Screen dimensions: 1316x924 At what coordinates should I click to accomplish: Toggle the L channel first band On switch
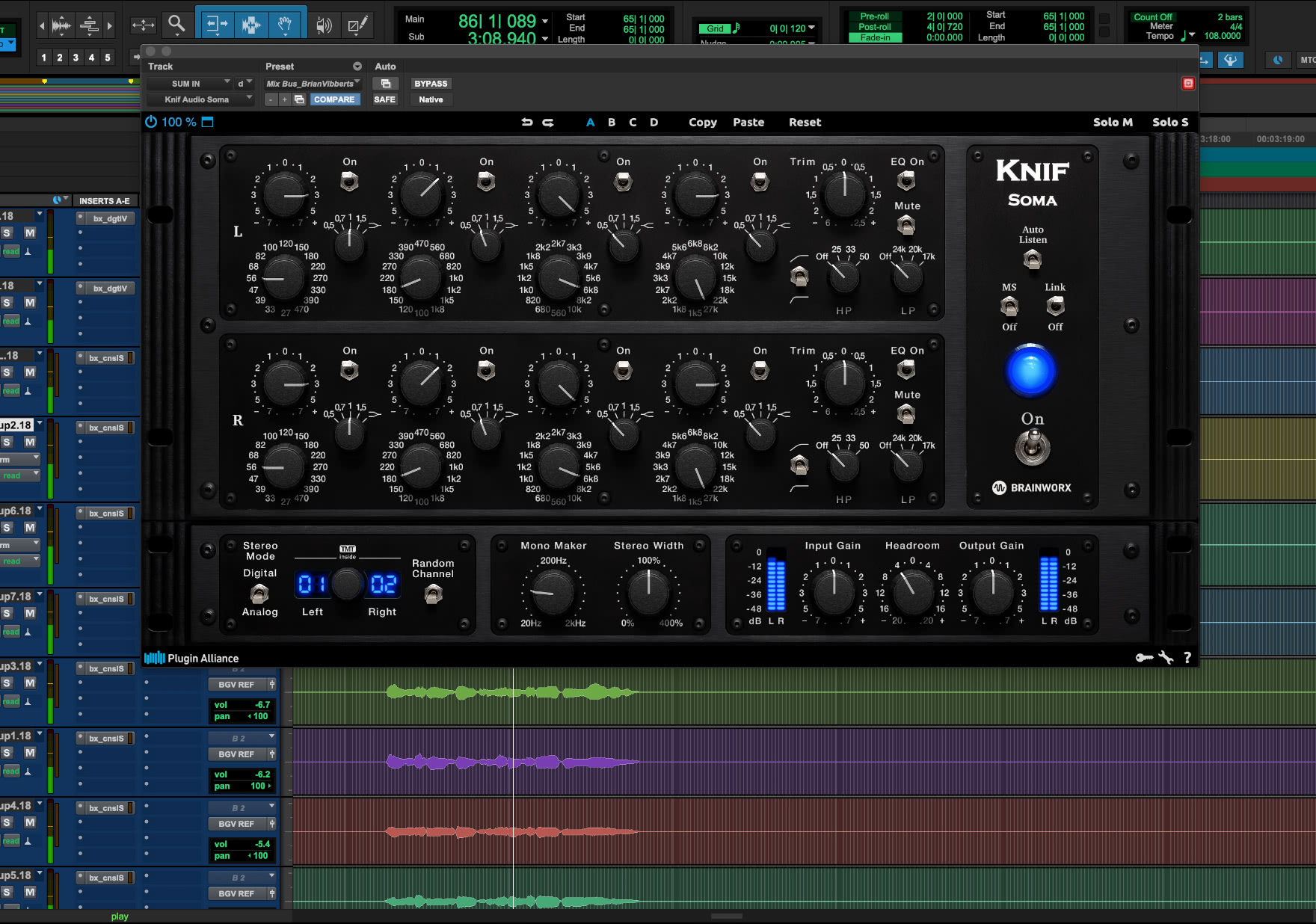point(349,180)
